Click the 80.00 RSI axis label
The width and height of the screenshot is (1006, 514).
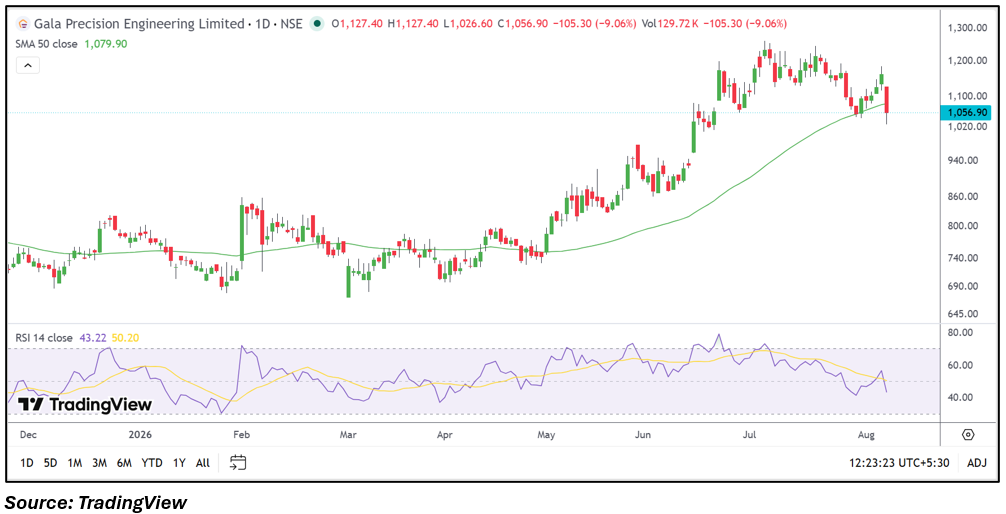tap(960, 332)
